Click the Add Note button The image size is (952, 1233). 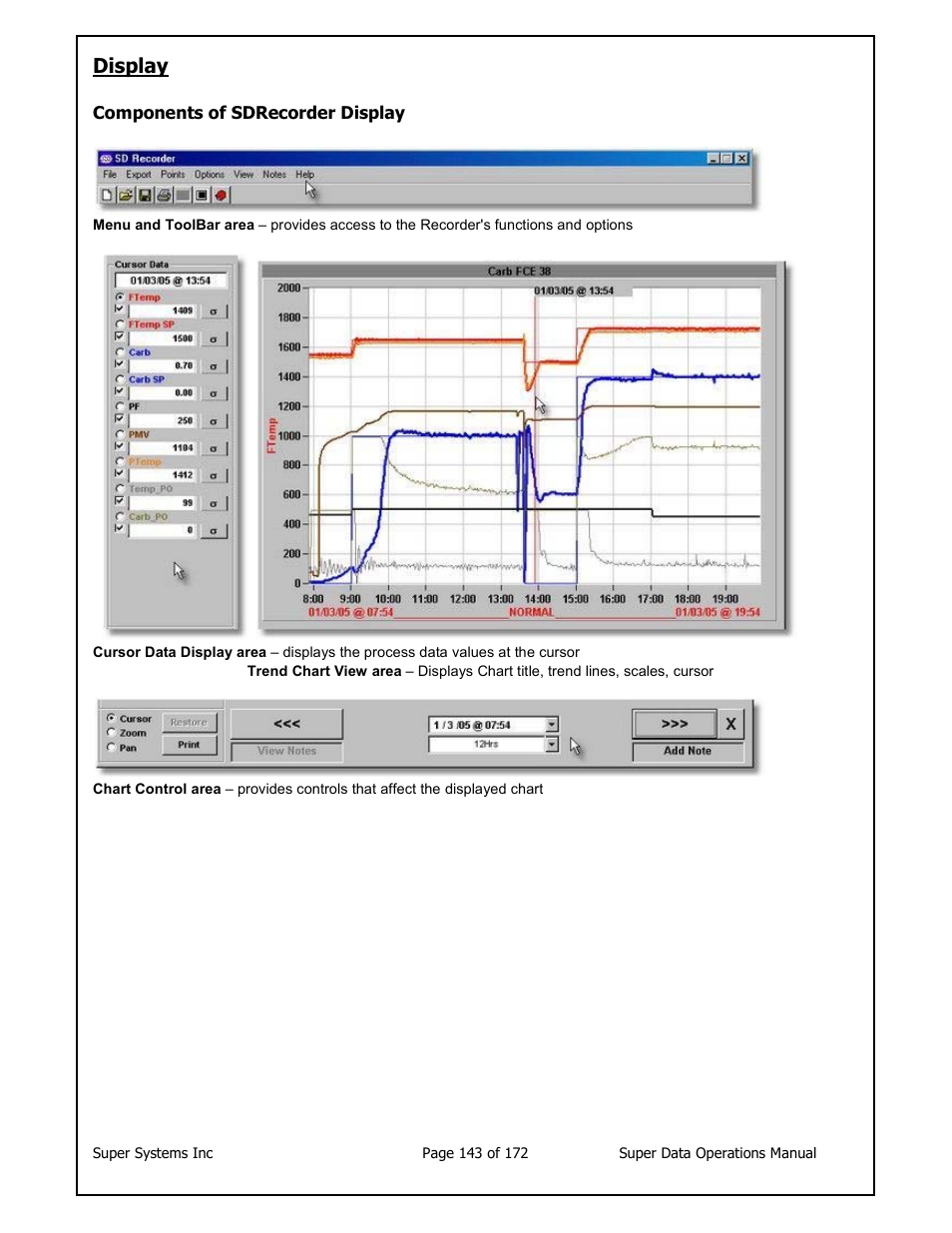coord(688,751)
